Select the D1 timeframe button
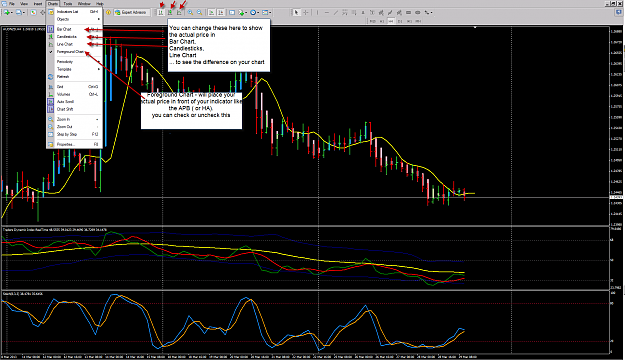The width and height of the screenshot is (625, 360). pos(400,21)
